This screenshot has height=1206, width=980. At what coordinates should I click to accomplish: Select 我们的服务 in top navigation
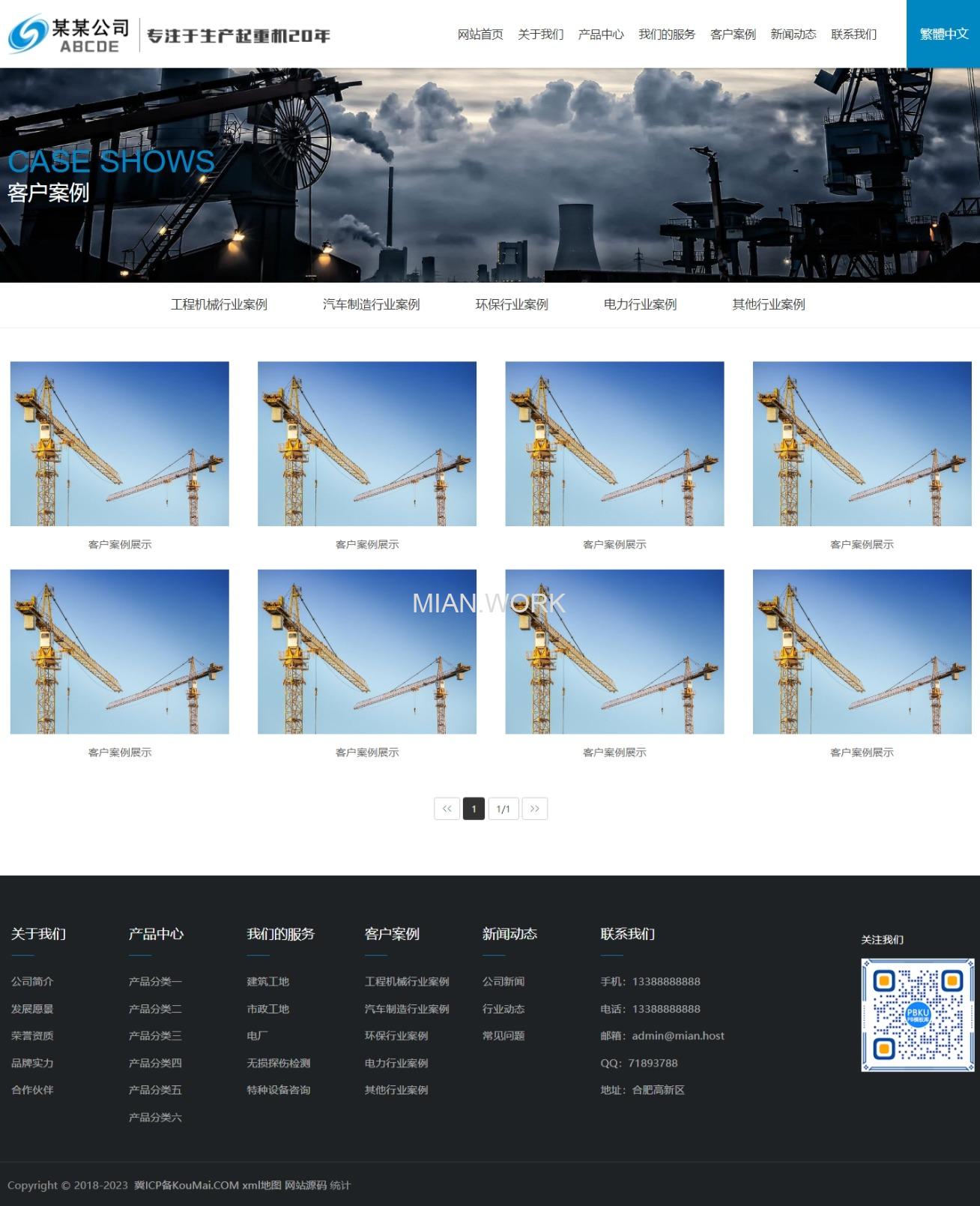(x=667, y=34)
